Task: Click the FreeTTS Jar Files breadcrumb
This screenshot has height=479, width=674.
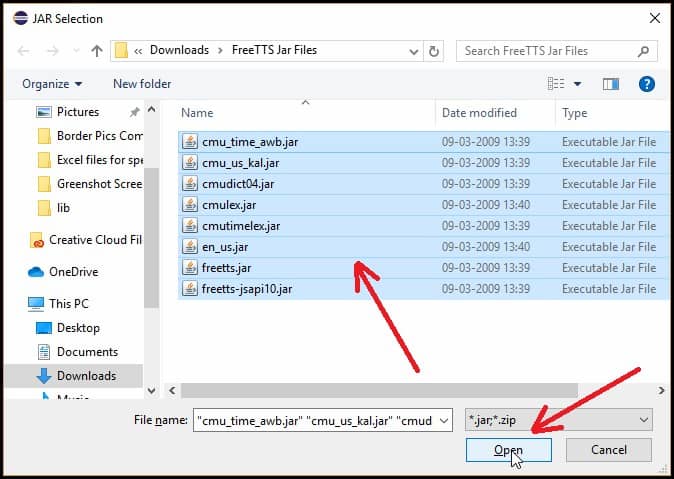Action: (x=274, y=50)
